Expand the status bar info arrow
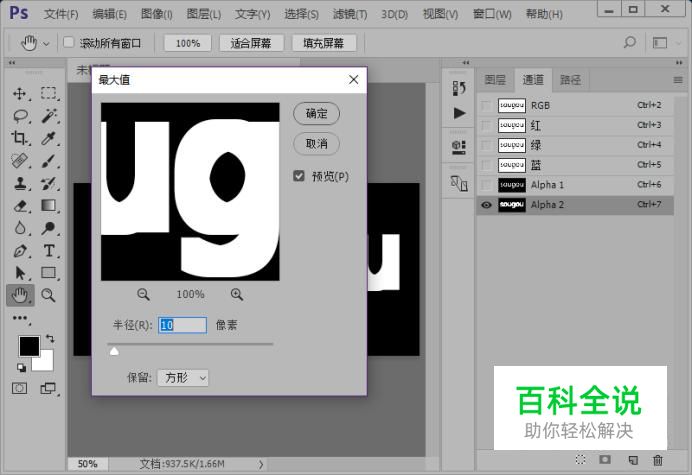This screenshot has height=475, width=692. (261, 464)
